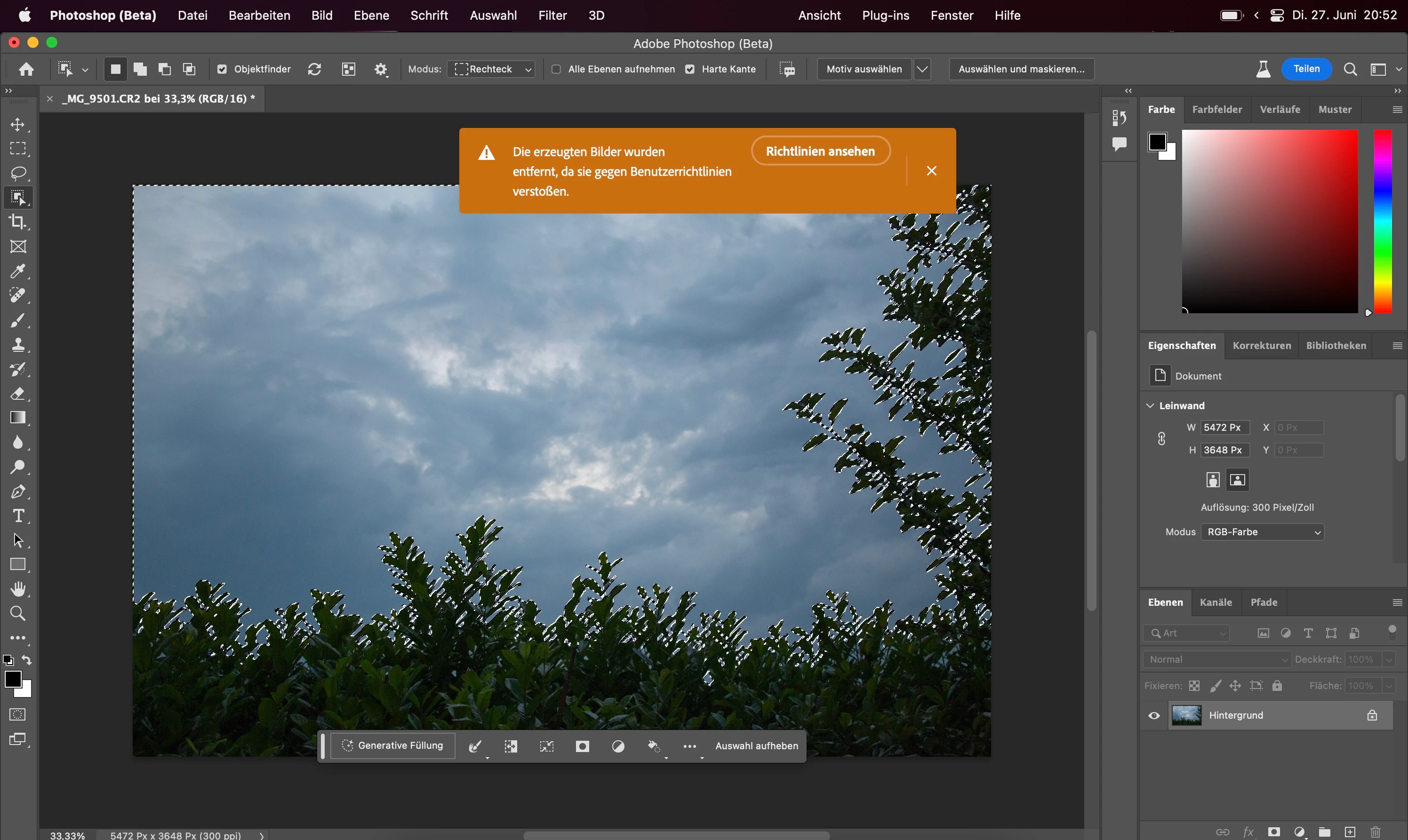Hide the Hintergrund layer

click(1154, 715)
